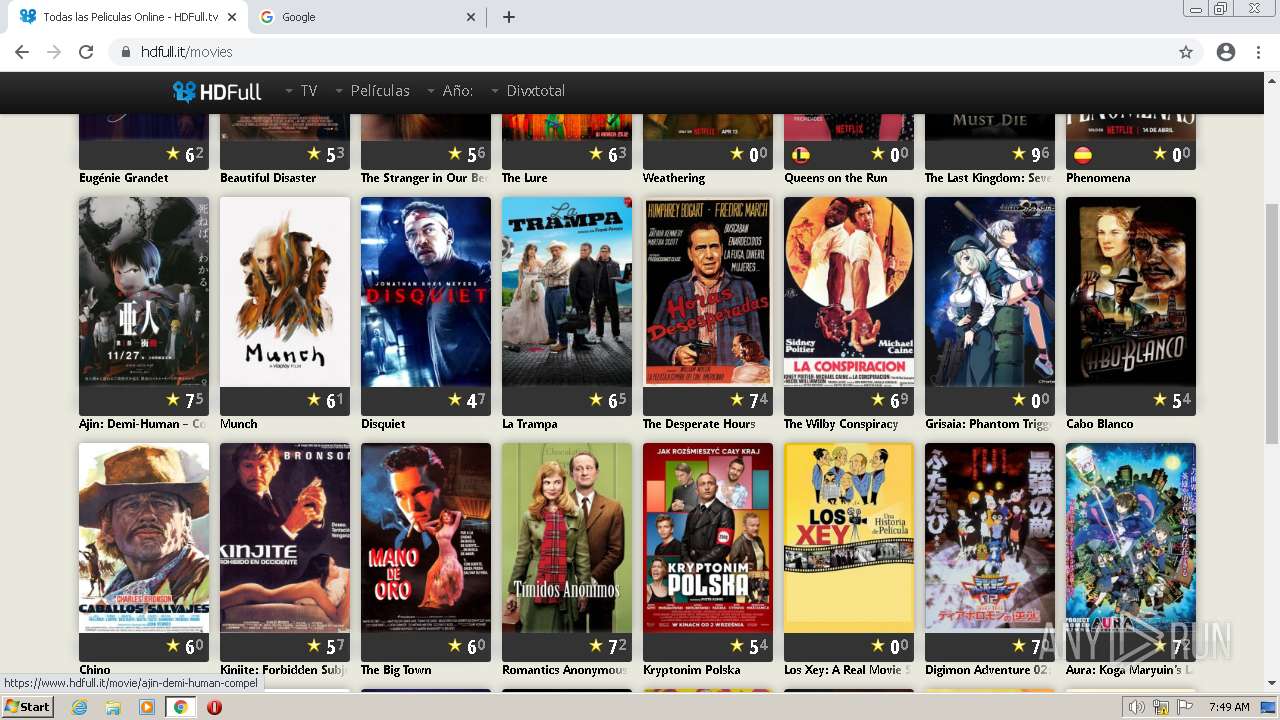The height and width of the screenshot is (720, 1280).
Task: Open media player taskbar icon
Action: (x=147, y=707)
